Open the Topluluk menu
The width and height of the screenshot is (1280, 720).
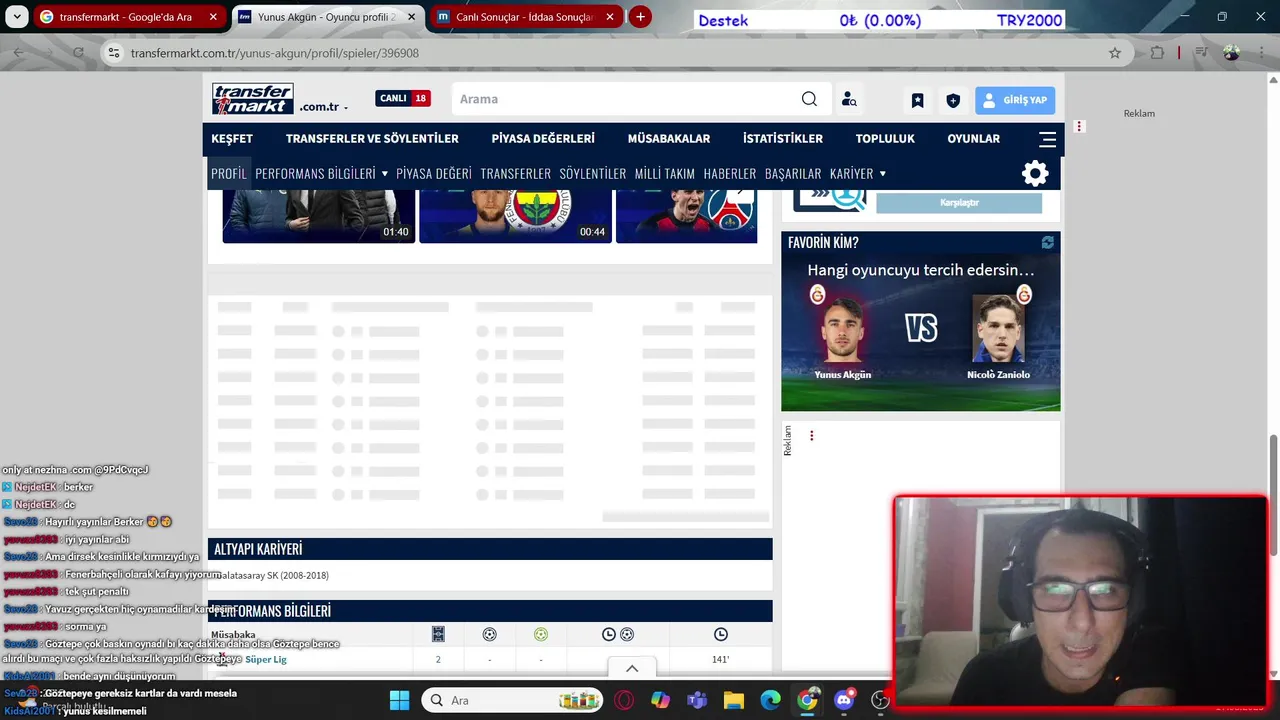tap(885, 139)
